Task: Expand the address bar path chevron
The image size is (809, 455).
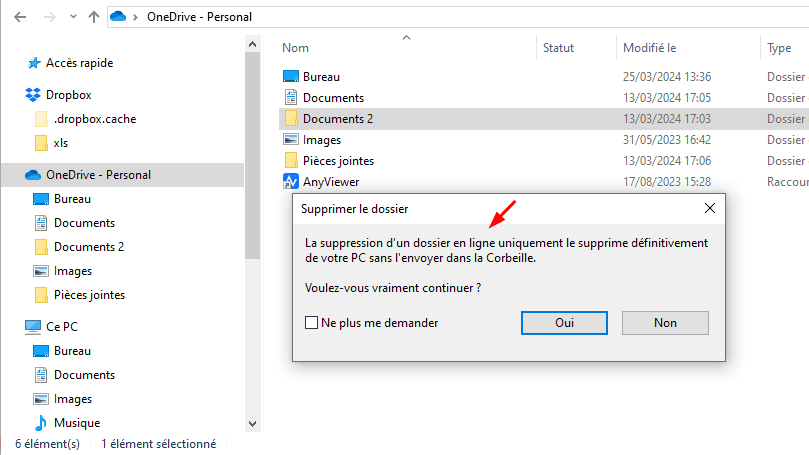Action: [136, 16]
